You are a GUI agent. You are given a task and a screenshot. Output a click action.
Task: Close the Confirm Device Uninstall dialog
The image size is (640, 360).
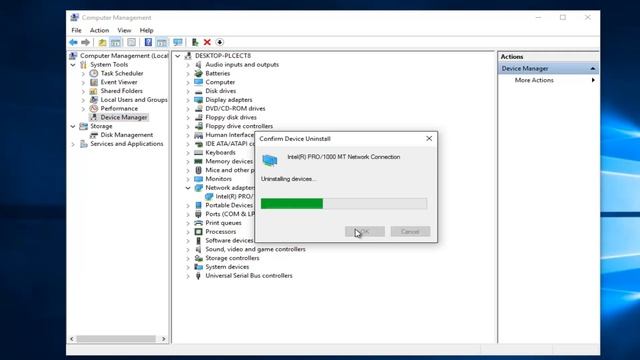pos(429,139)
